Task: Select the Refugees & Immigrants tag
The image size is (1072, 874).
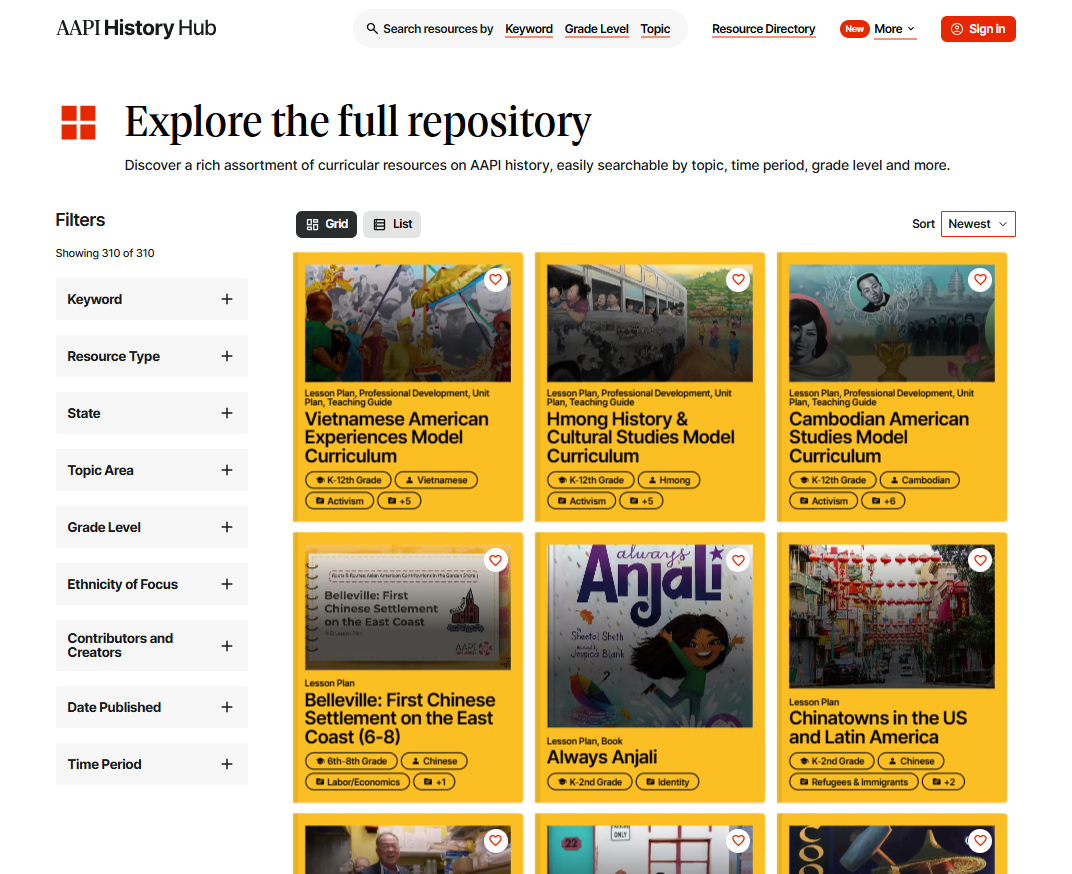Action: tap(854, 782)
